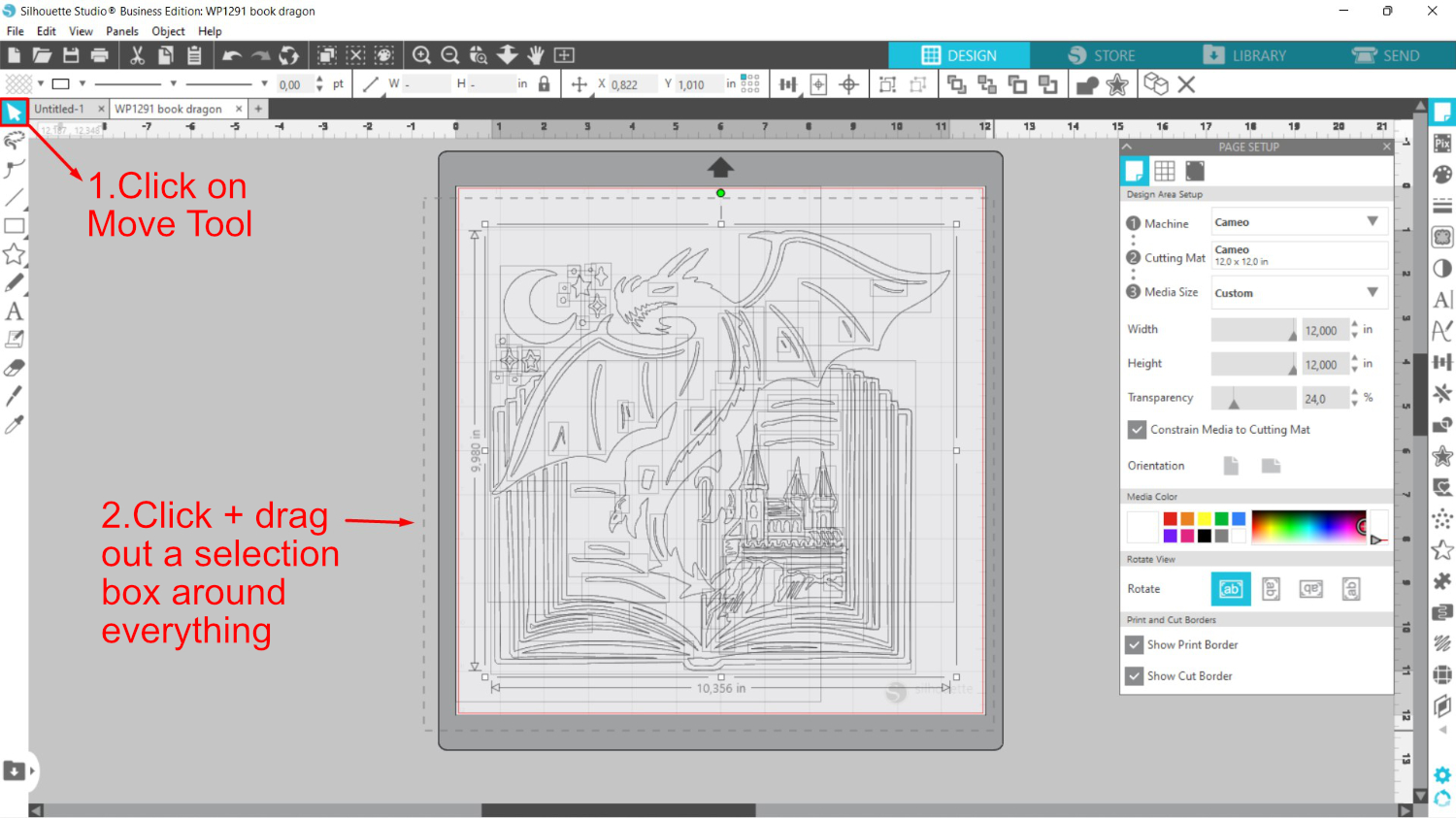1456x818 pixels.
Task: Cut selection with scissors icon
Action: coord(137,55)
